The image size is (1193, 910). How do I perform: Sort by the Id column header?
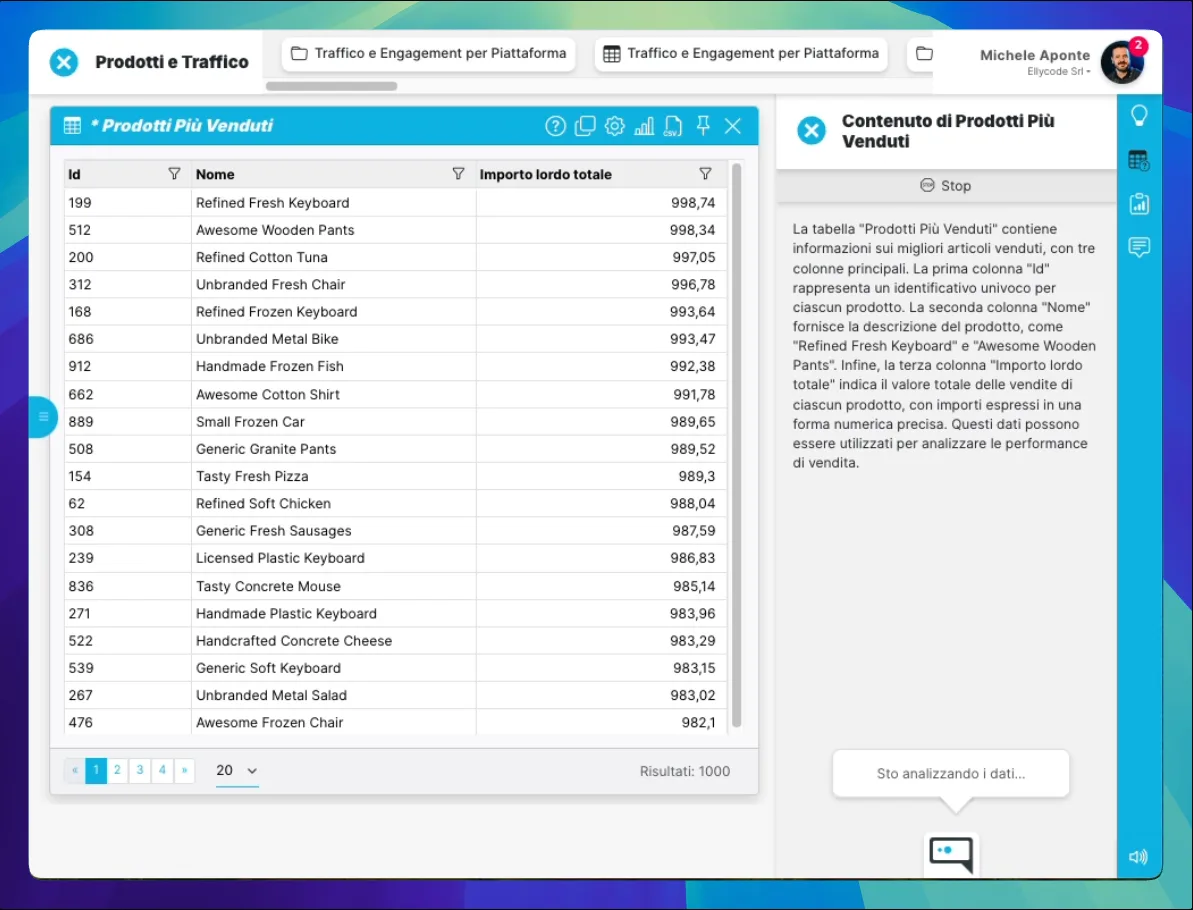pos(74,174)
